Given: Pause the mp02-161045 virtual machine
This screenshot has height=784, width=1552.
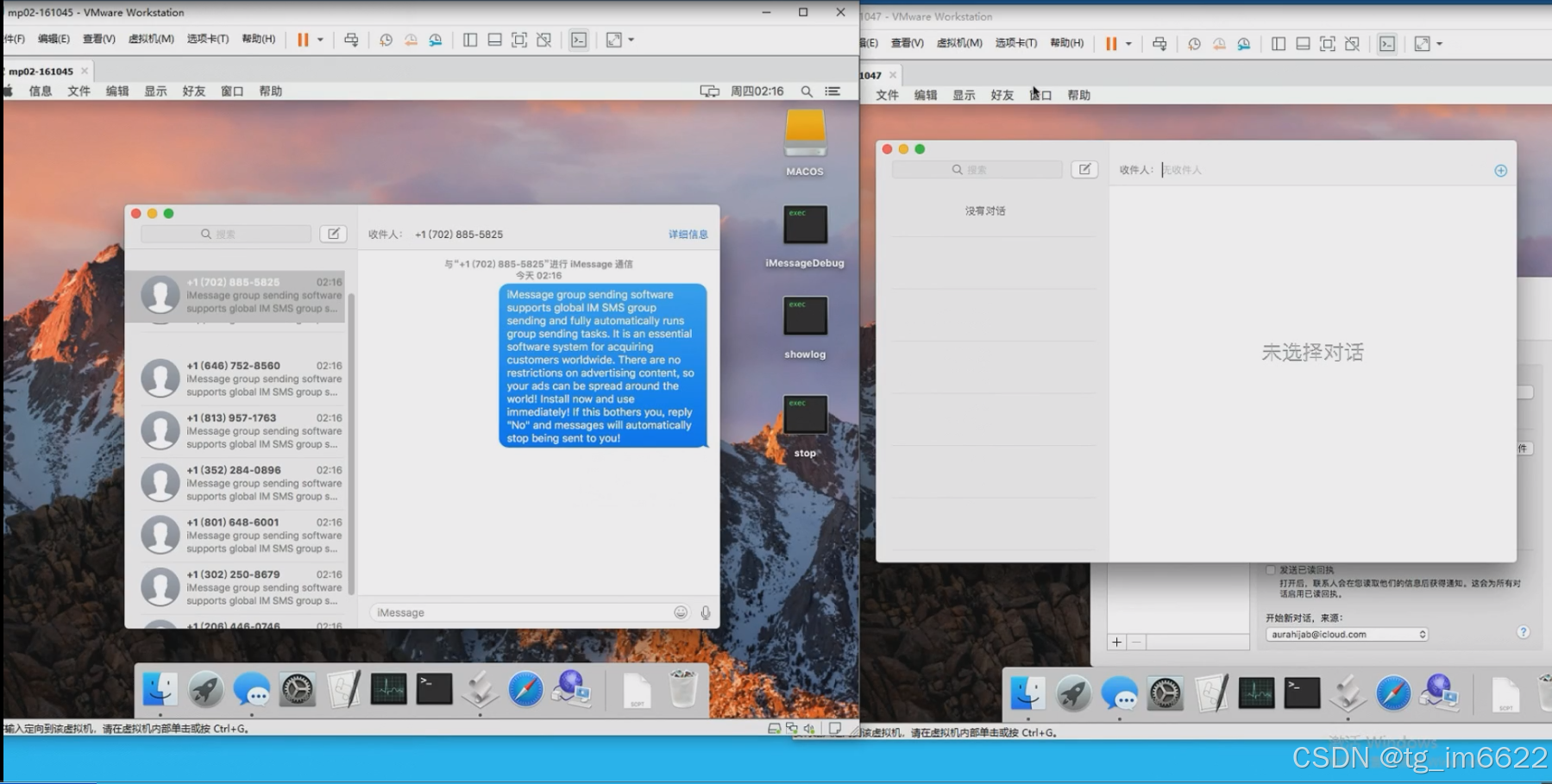Looking at the screenshot, I should [303, 40].
